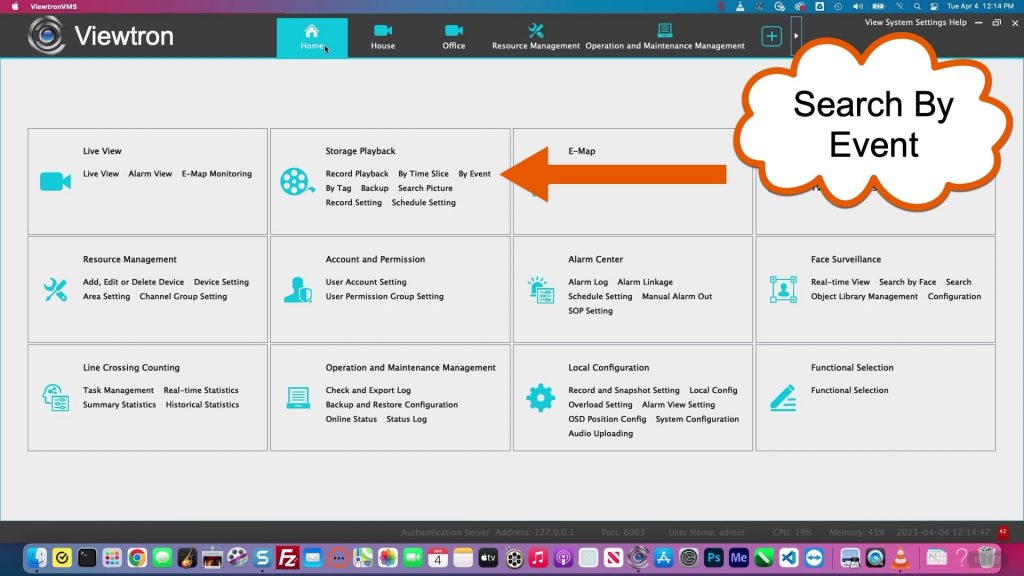Open the Device Setting link
This screenshot has height=576, width=1024.
point(221,282)
